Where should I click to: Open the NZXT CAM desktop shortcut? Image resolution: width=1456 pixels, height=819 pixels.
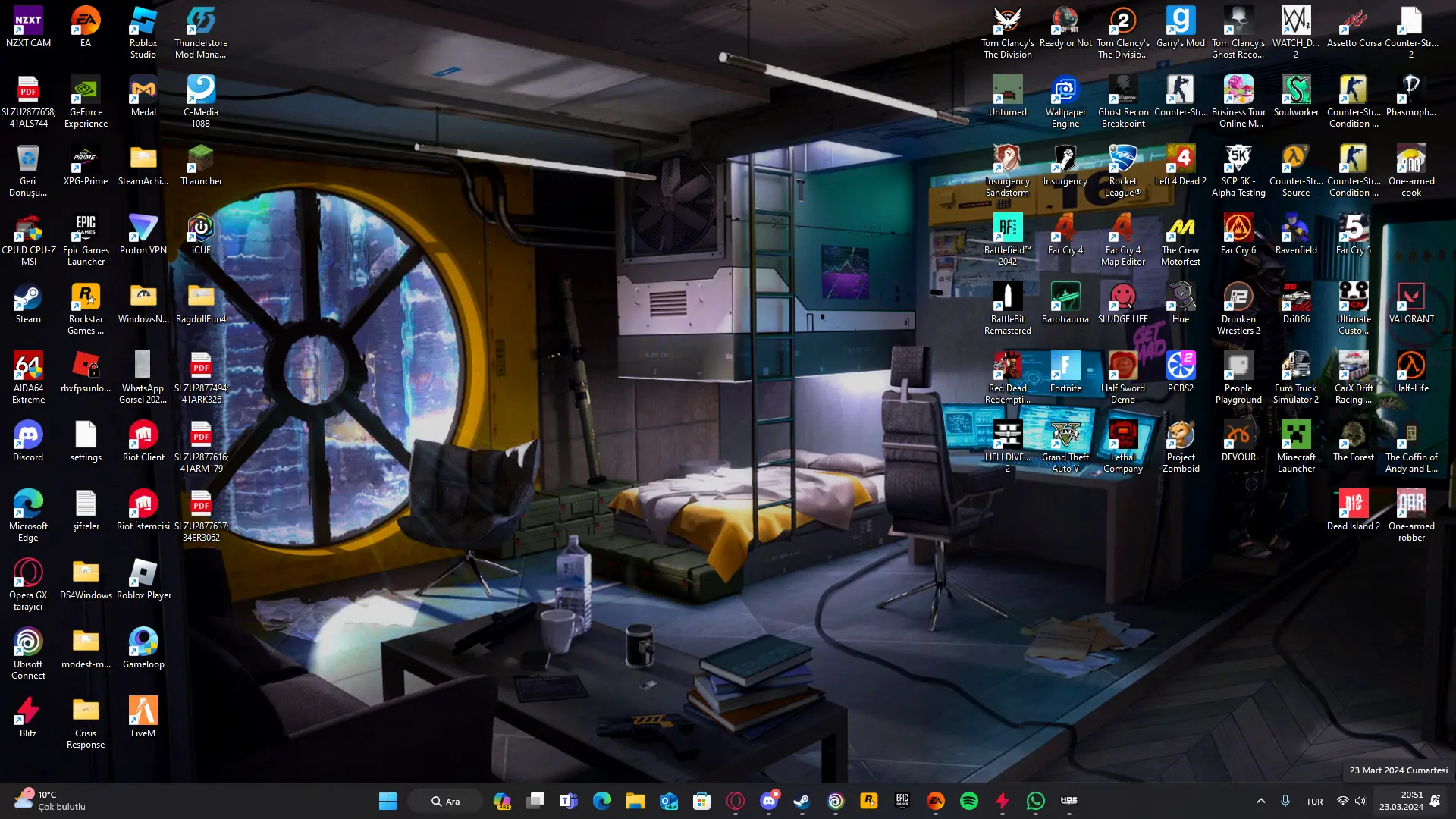pyautogui.click(x=28, y=28)
